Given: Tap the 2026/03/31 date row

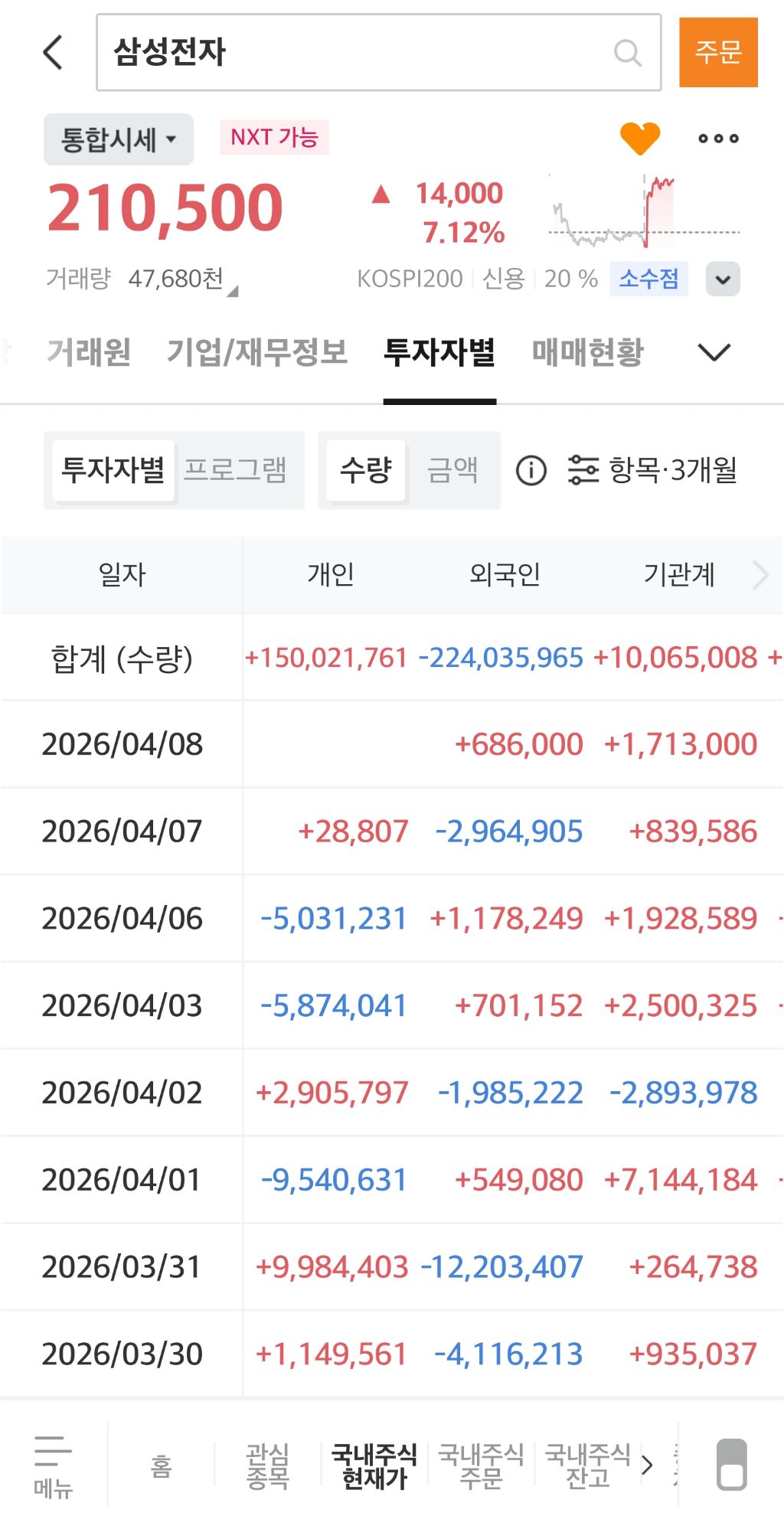Looking at the screenshot, I should pos(122,1267).
